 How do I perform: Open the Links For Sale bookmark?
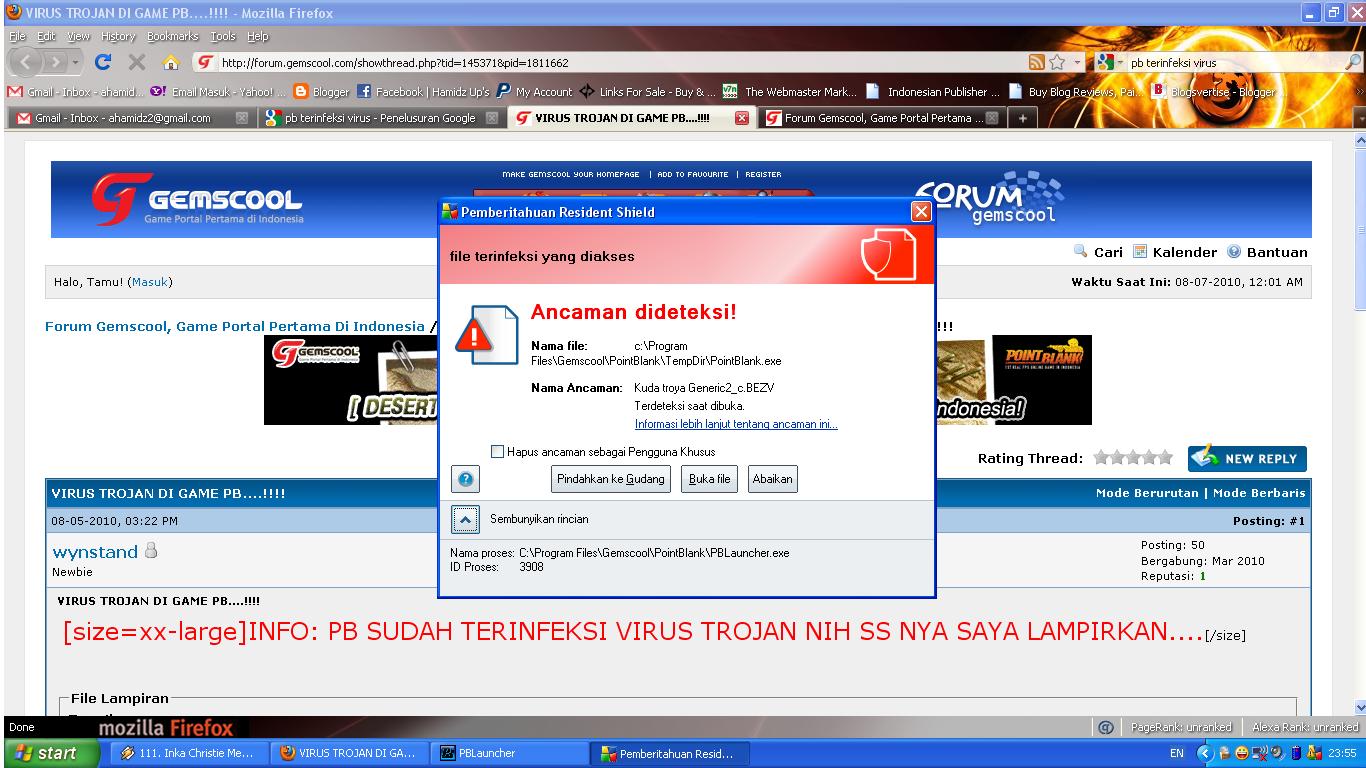click(648, 91)
